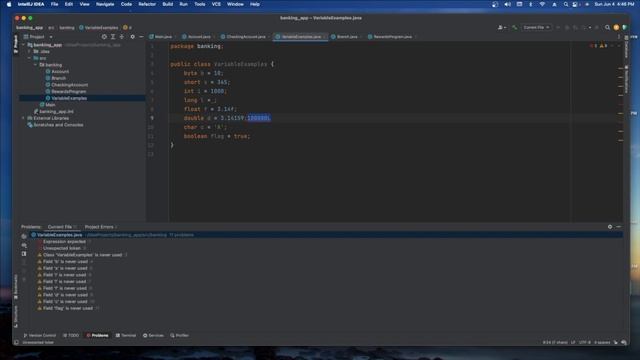Open Version Control tool window
Image resolution: width=640 pixels, height=360 pixels.
(x=40, y=335)
